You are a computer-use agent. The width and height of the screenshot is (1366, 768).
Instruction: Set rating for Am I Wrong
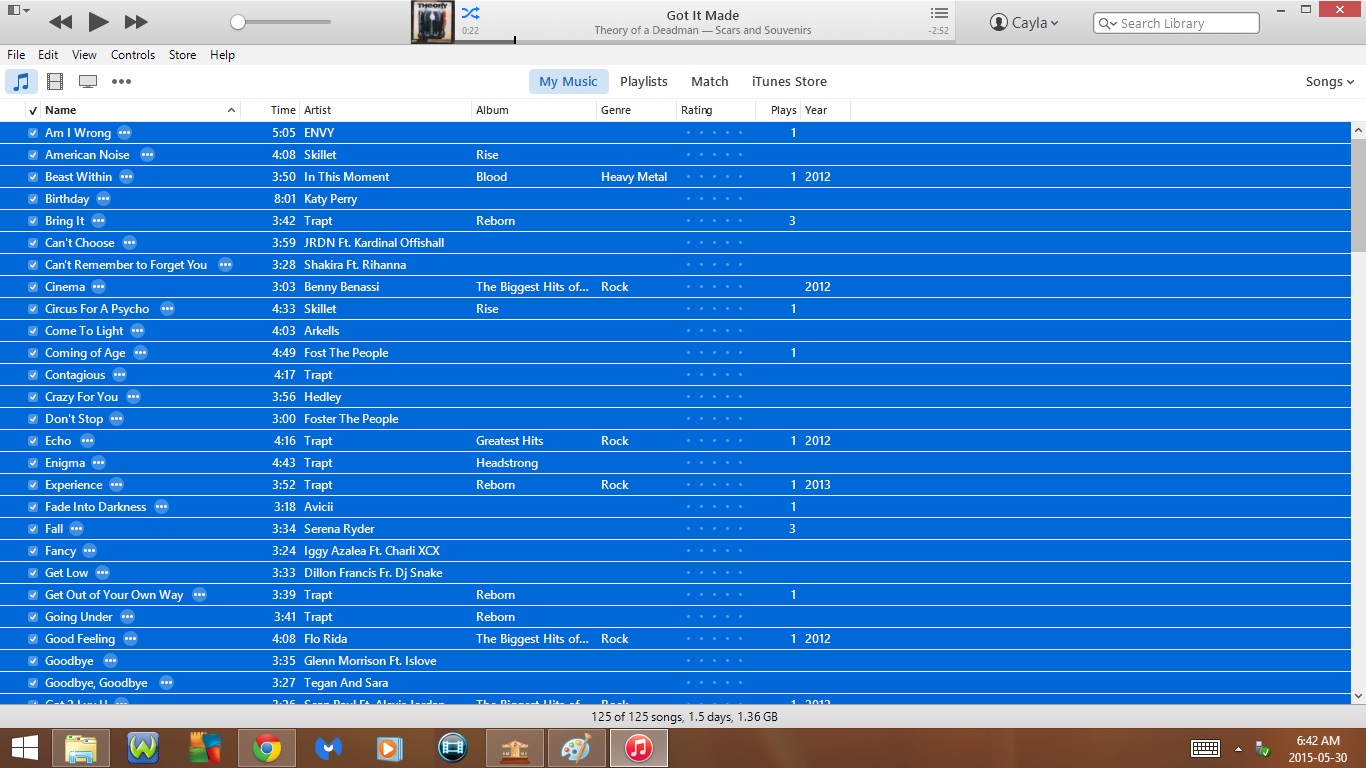coord(715,133)
